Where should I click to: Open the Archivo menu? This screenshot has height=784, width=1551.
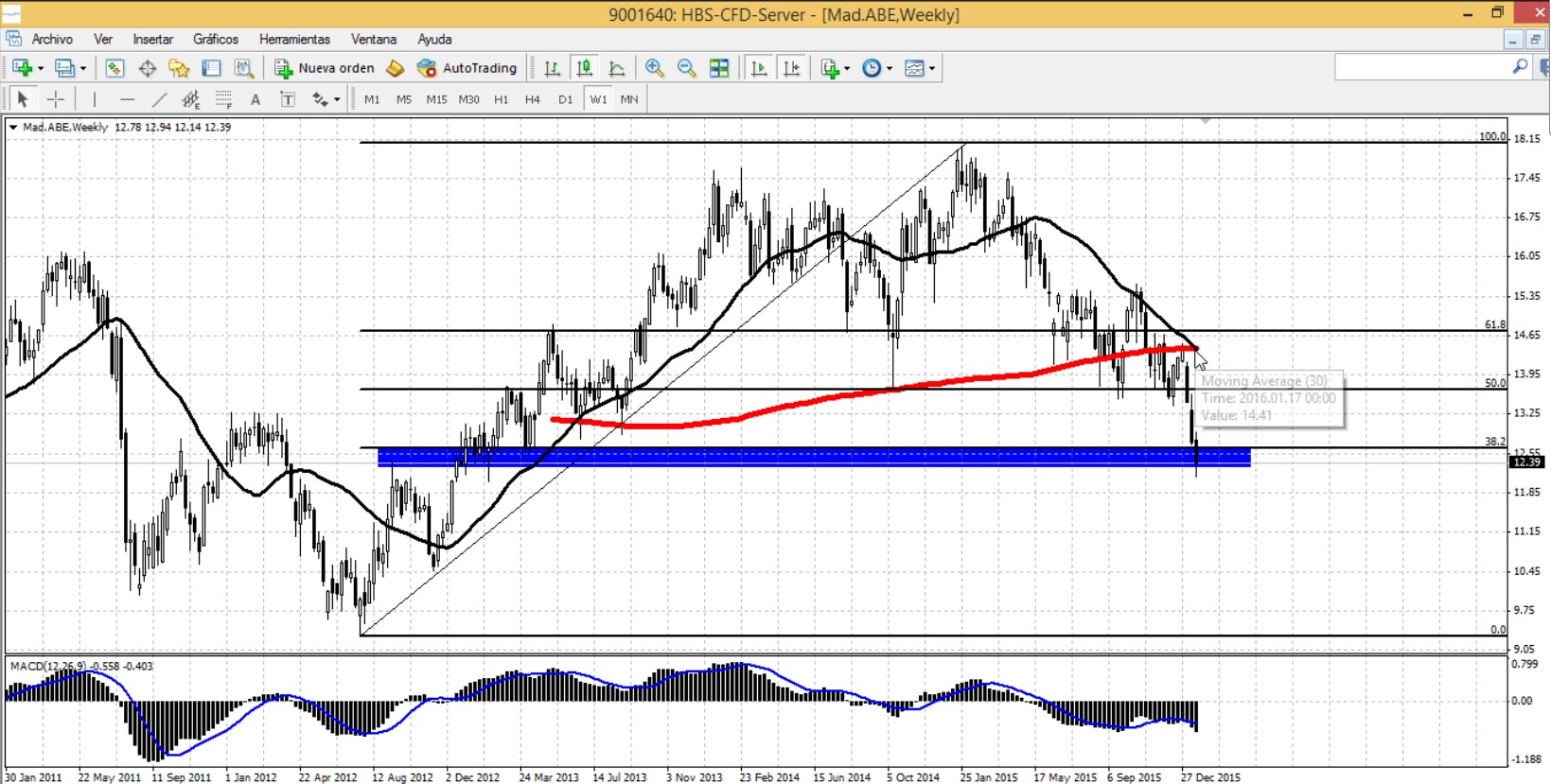(x=52, y=39)
